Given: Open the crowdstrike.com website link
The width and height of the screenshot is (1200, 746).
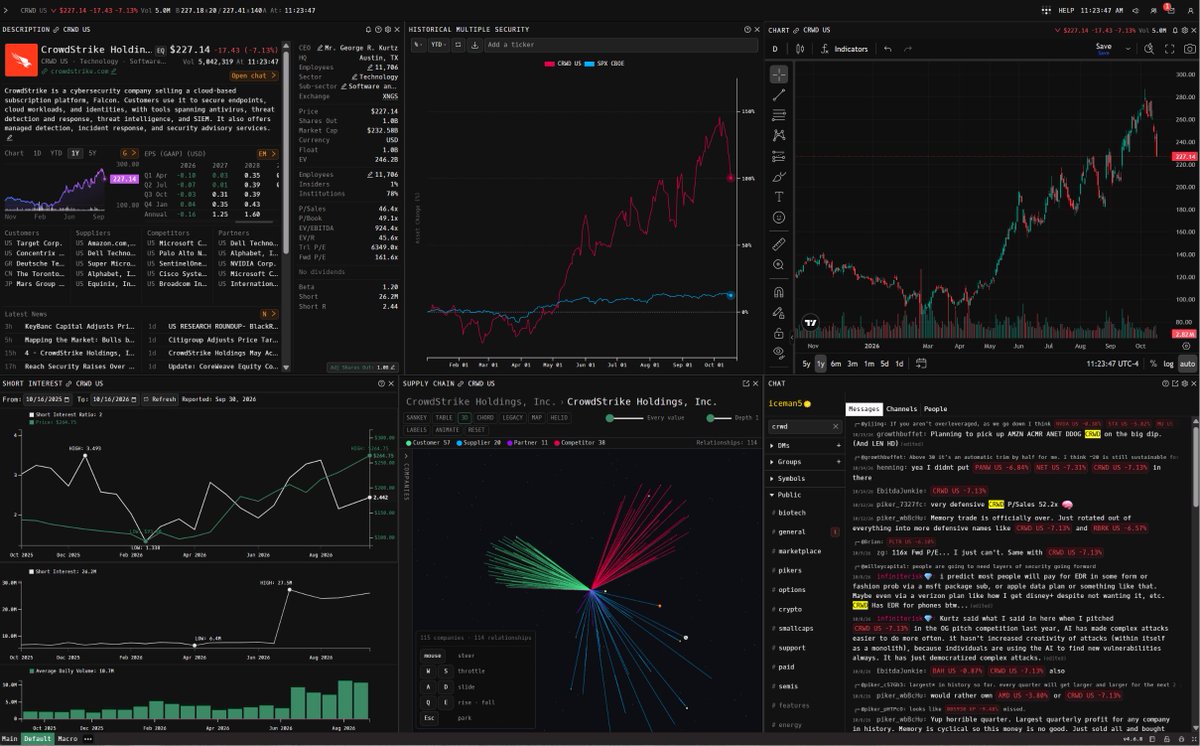Looking at the screenshot, I should click(78, 71).
